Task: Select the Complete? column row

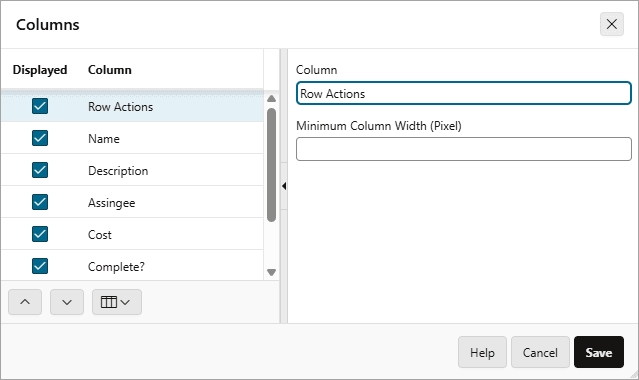Action: click(x=132, y=266)
